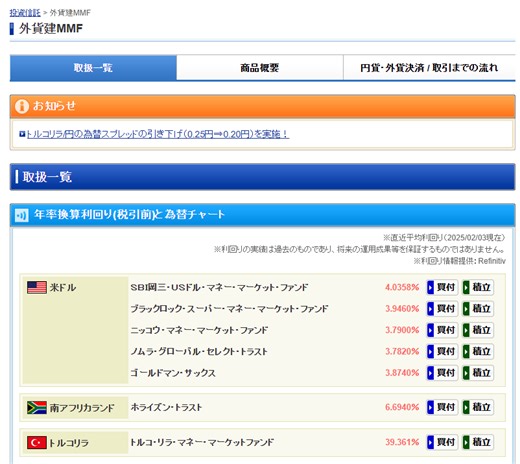Click the 3.7820% yield value
This screenshot has height=464, width=520.
402,351
